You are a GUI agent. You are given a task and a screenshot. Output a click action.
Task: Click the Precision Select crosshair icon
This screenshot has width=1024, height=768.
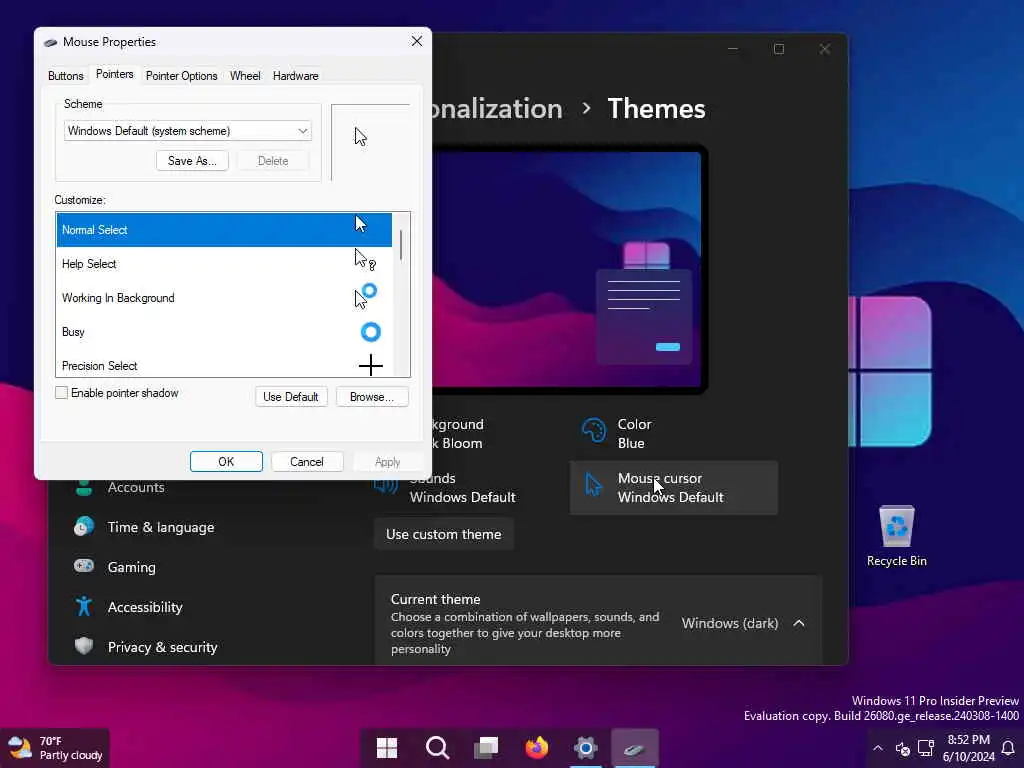[x=370, y=365]
